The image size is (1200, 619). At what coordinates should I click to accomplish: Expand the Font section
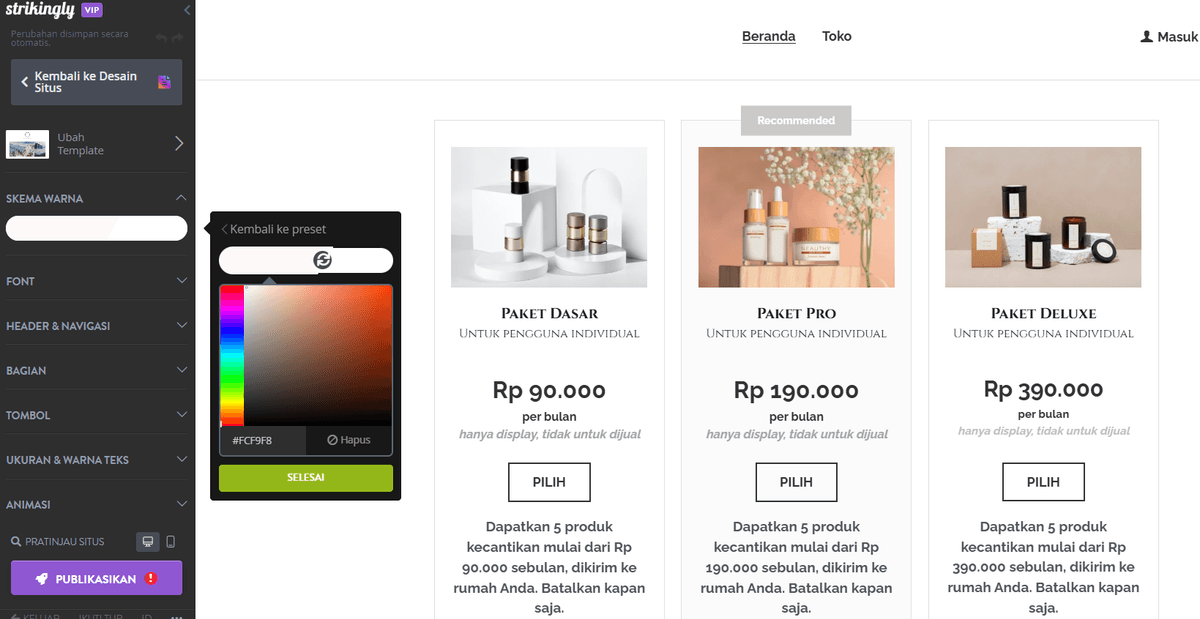pyautogui.click(x=97, y=281)
